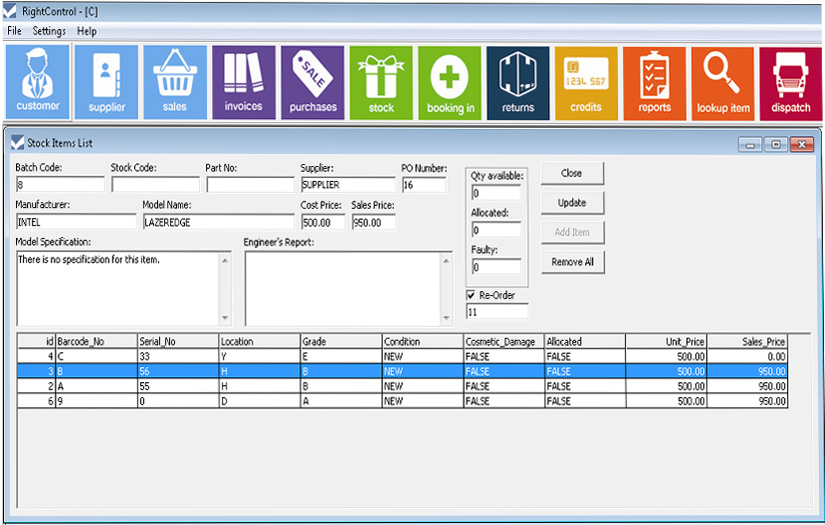Image resolution: width=825 pixels, height=525 pixels.
Task: Click the Location cell showing D
Action: [259, 400]
